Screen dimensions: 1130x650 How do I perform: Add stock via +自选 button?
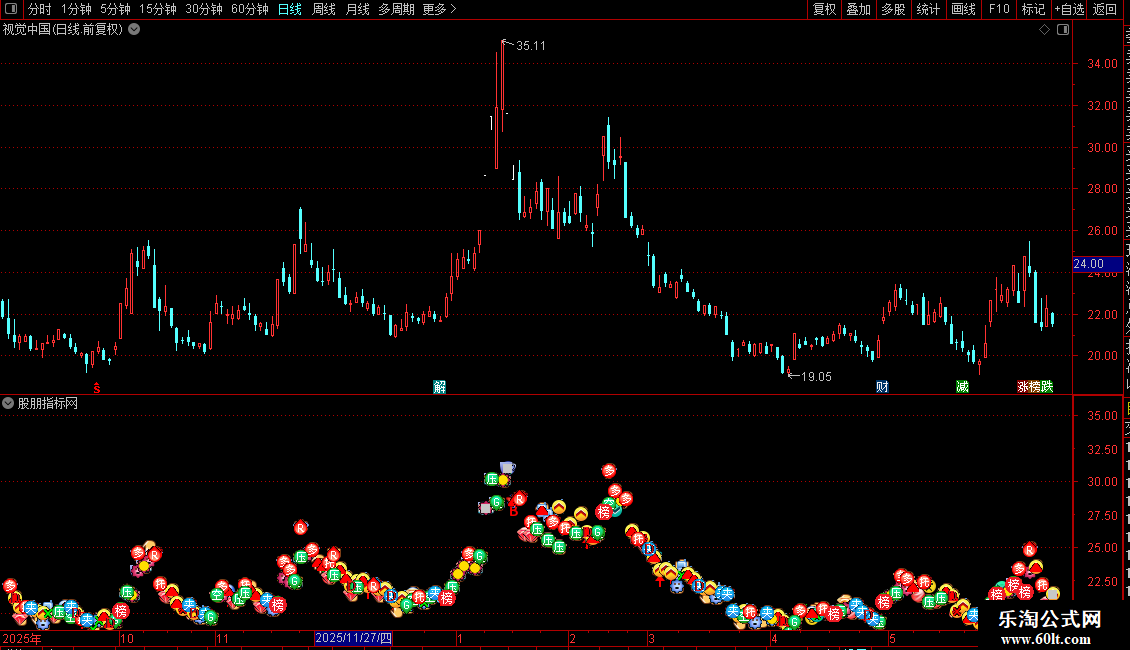click(x=1069, y=9)
